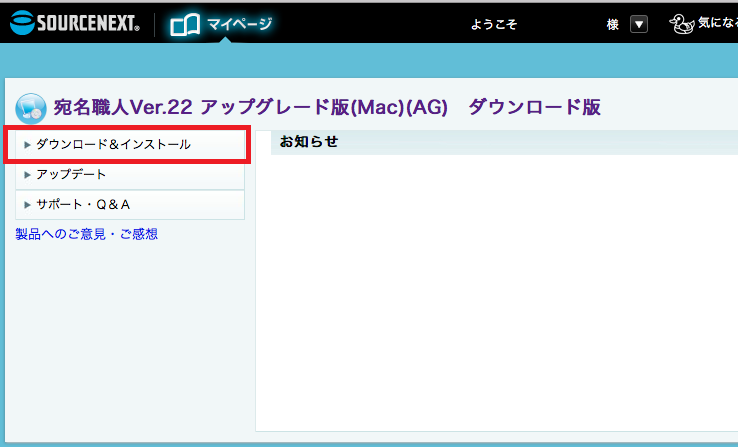This screenshot has width=738, height=447.
Task: Click the マイページ header label
Action: click(240, 24)
